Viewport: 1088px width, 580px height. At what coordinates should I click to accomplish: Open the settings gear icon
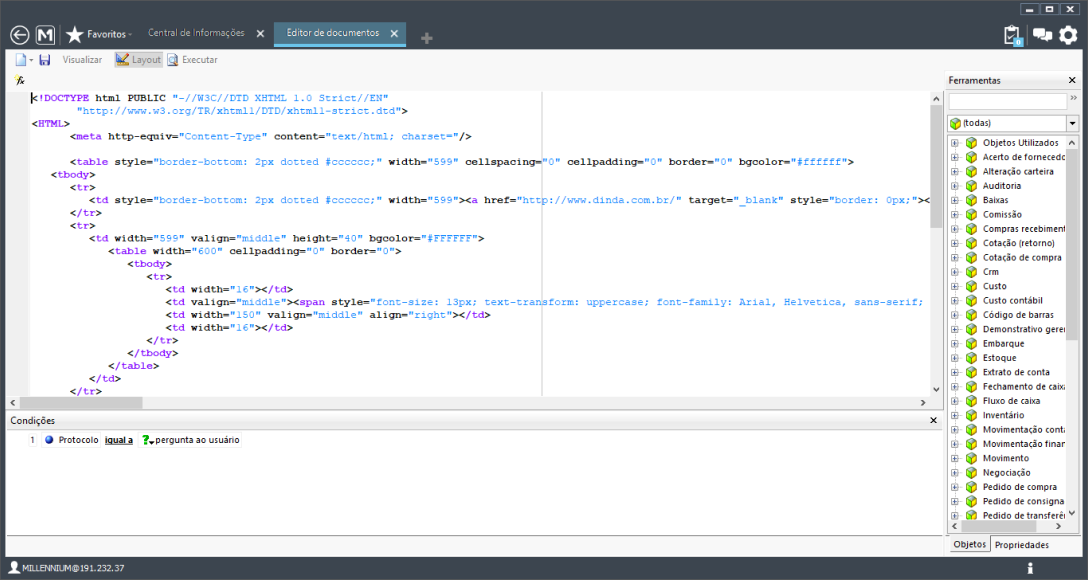pos(1069,35)
